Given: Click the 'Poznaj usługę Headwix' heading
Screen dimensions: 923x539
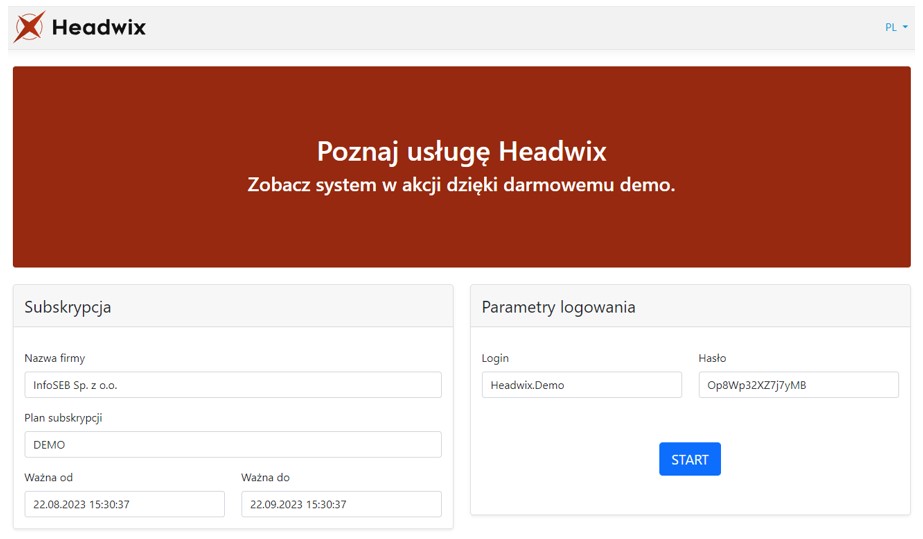Looking at the screenshot, I should 462,152.
